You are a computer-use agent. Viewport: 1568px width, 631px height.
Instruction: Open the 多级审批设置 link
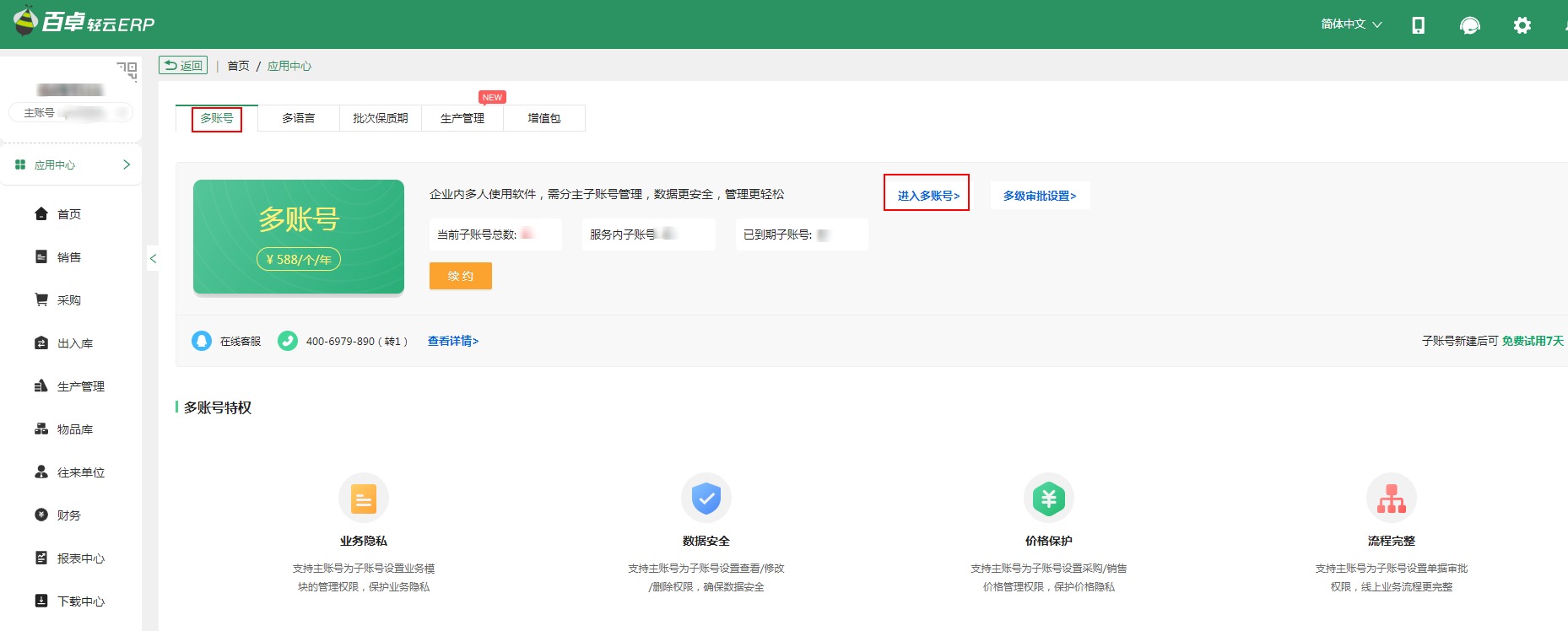pos(1039,195)
